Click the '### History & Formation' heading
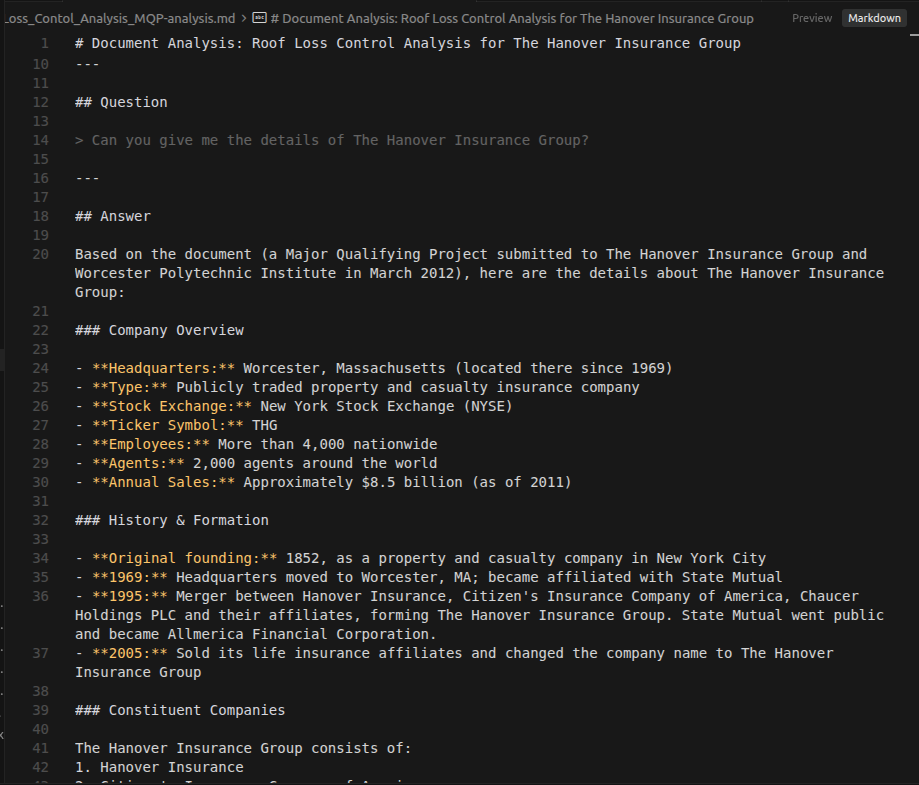919x785 pixels. point(172,520)
